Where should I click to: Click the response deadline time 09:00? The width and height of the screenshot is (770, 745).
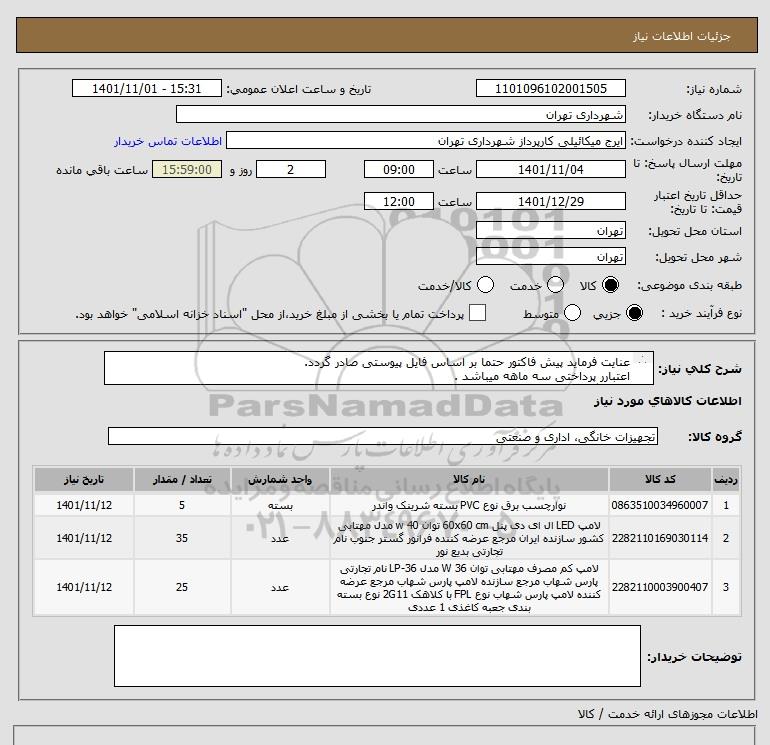[x=399, y=169]
